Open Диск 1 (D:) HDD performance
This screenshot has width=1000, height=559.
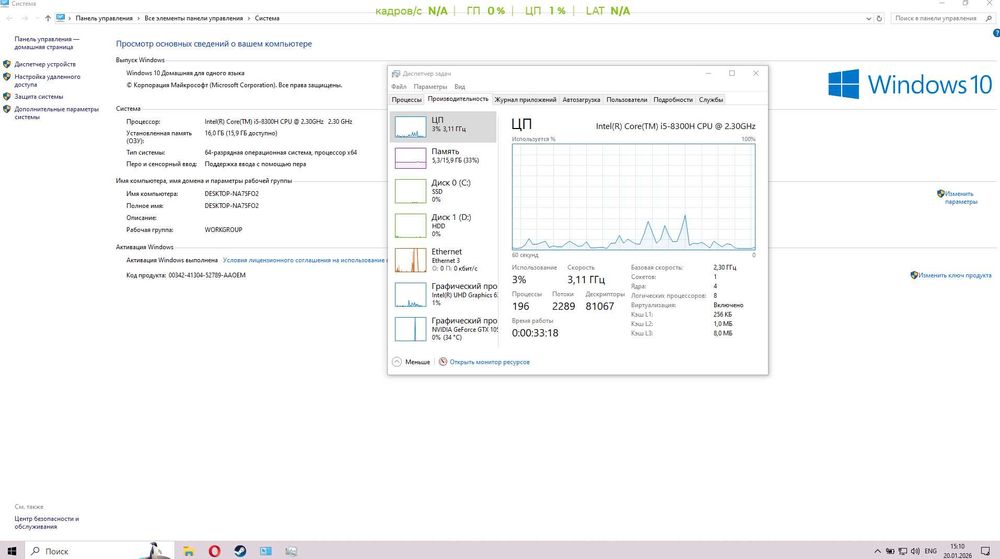(x=443, y=225)
